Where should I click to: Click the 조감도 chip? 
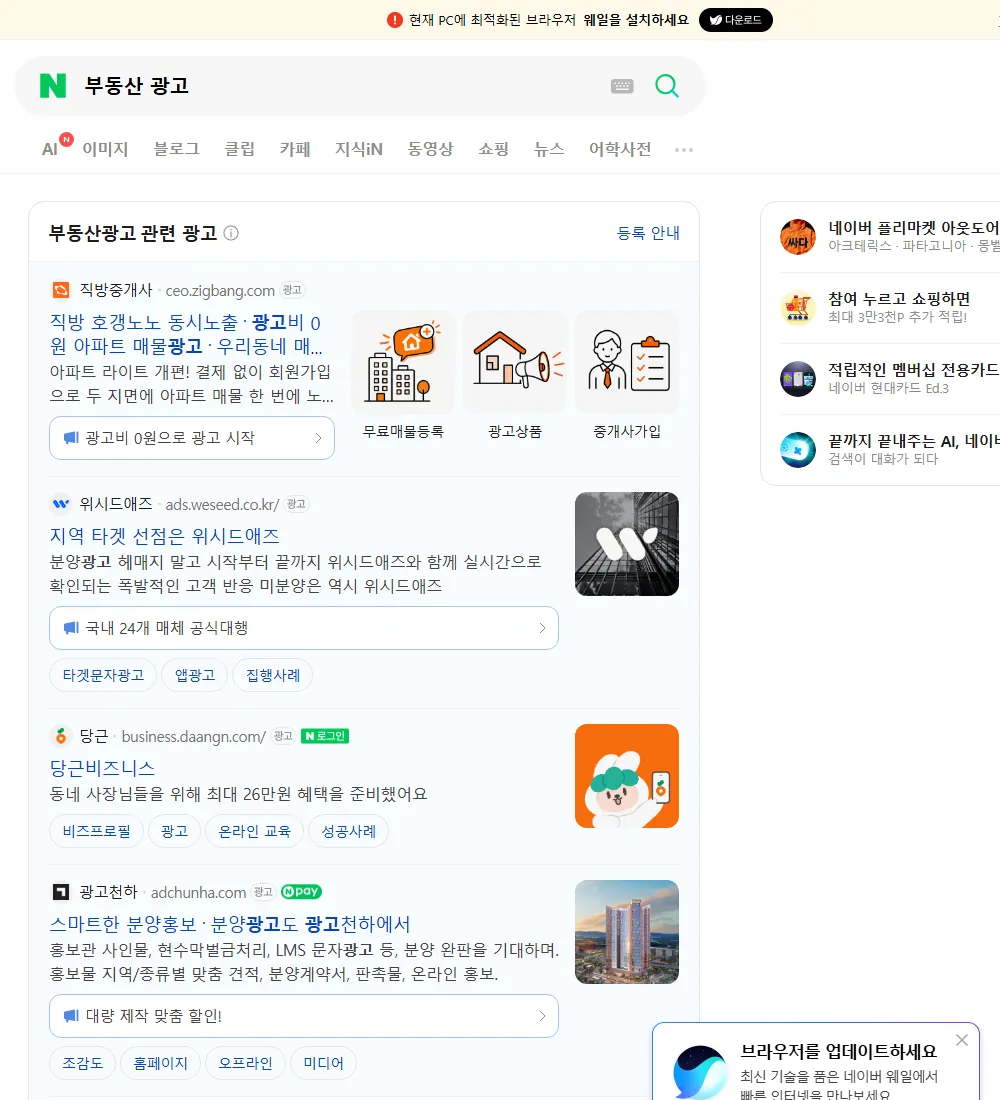[82, 1063]
